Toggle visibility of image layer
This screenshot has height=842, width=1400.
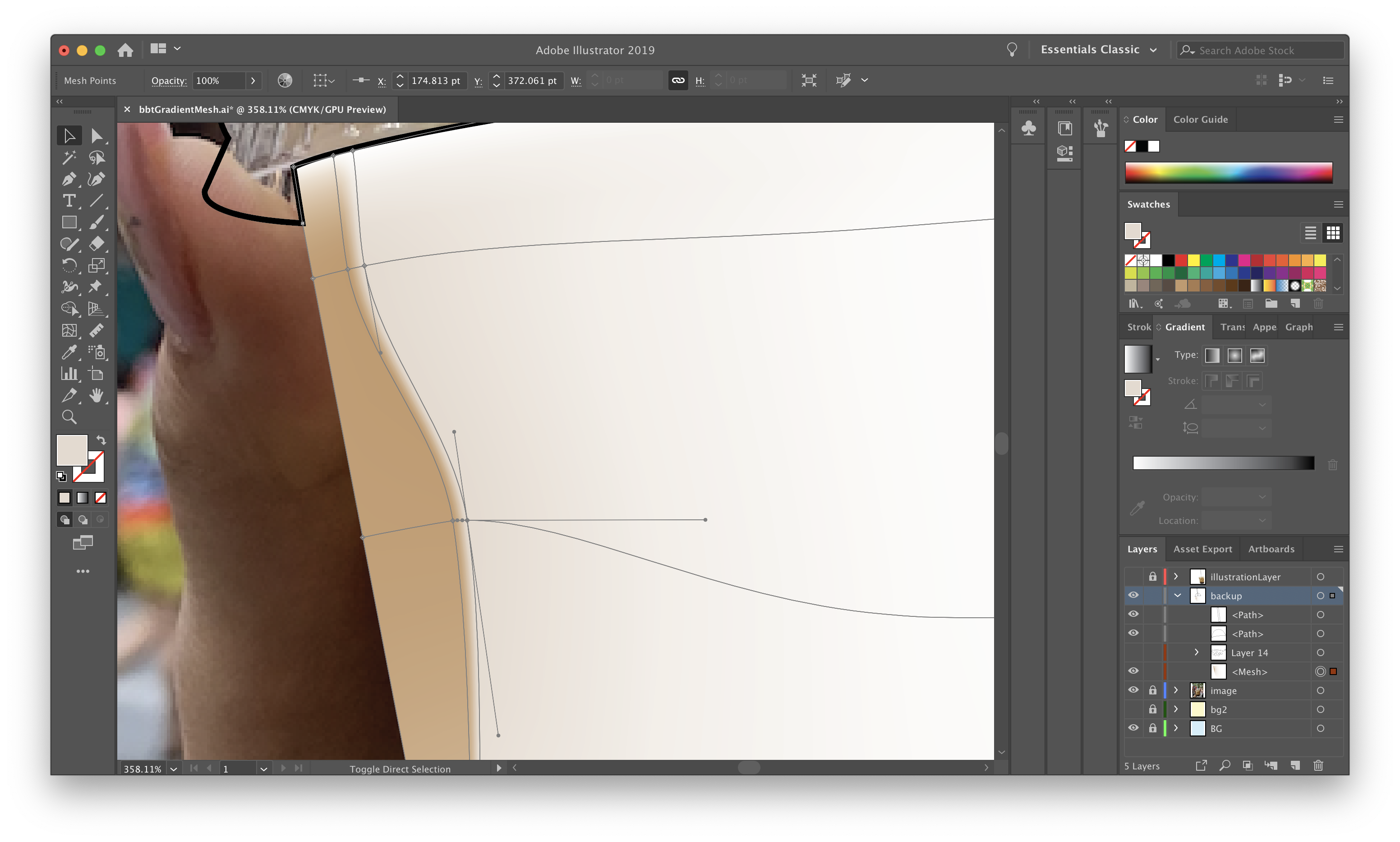1133,690
